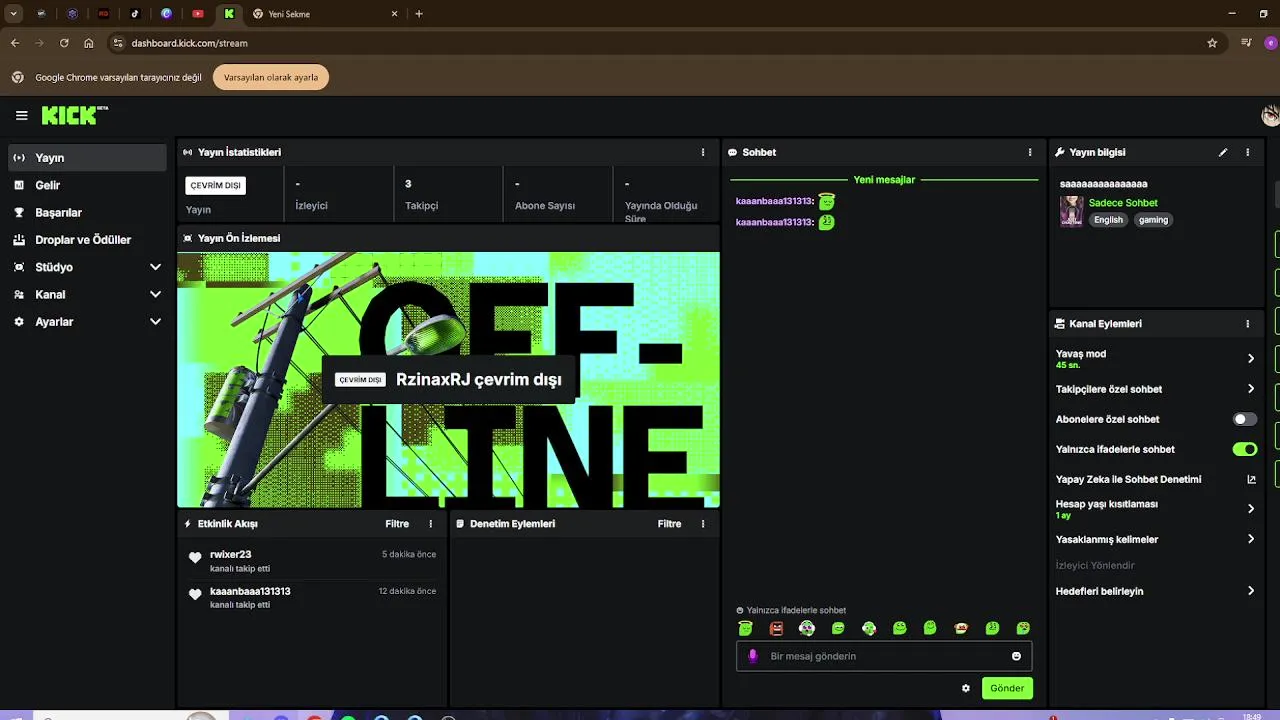This screenshot has height=720, width=1280.
Task: Open Etkinlik Akışı three-dot menu
Action: click(431, 524)
